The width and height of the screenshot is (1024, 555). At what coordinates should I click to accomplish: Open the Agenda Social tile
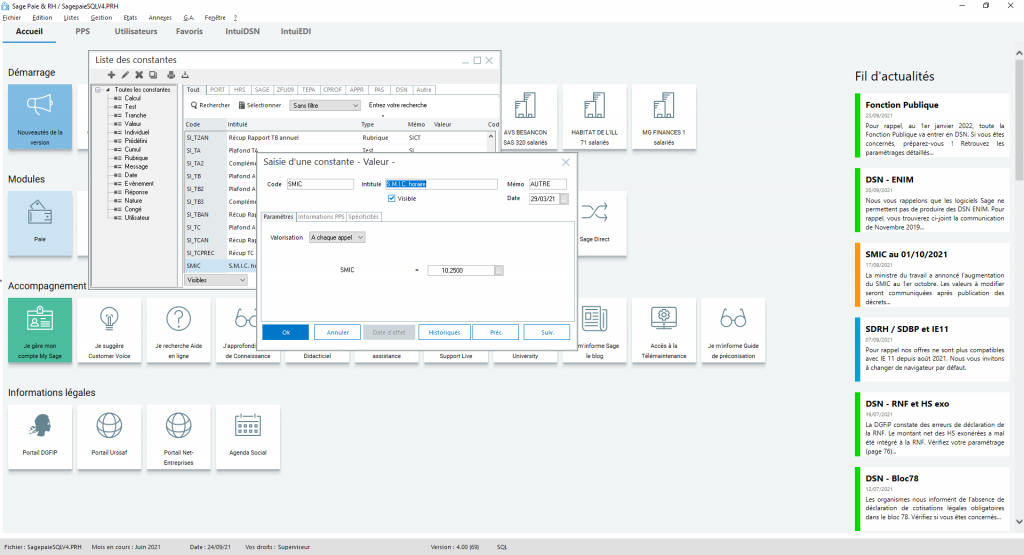(245, 435)
